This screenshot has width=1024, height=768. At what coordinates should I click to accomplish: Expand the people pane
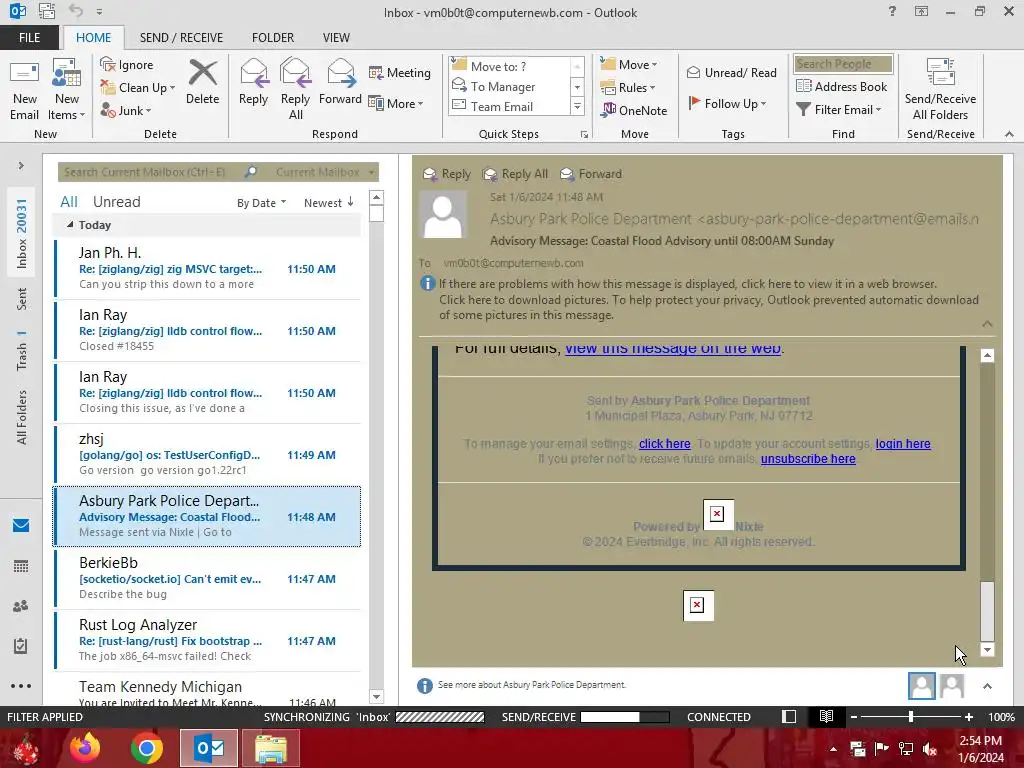coord(987,686)
